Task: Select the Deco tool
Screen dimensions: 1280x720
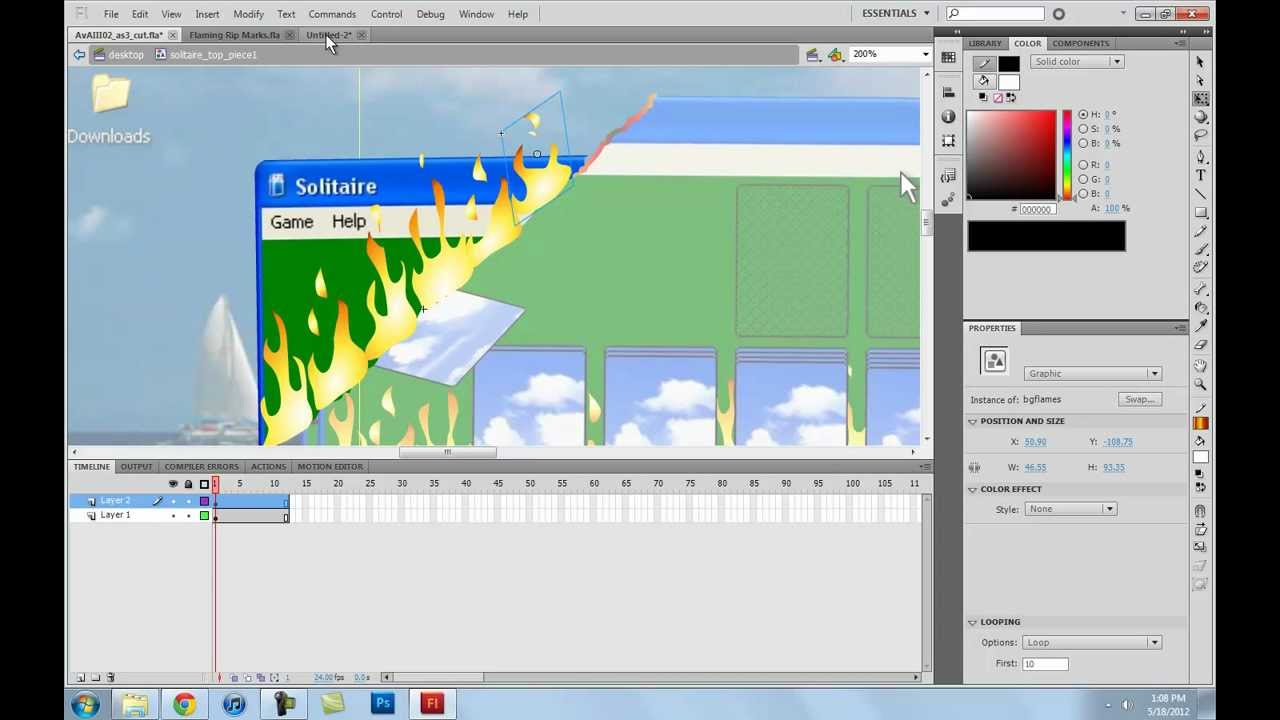Action: (1200, 268)
